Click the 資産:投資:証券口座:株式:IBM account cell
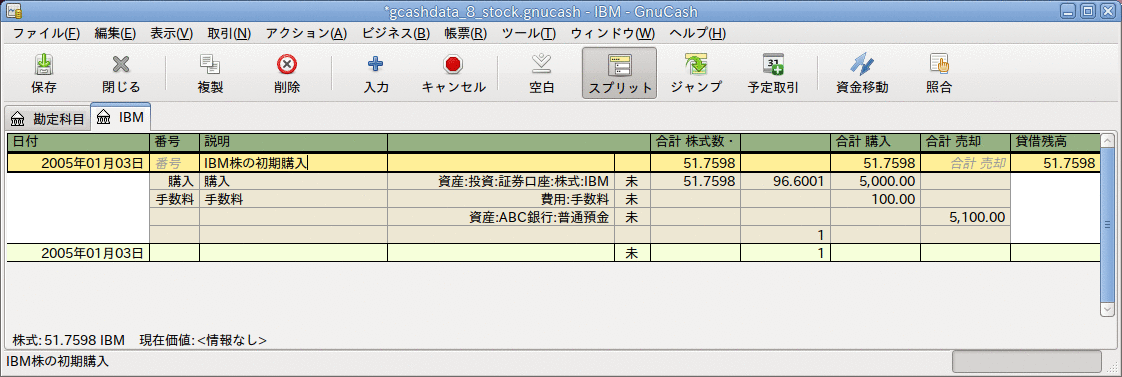 click(500, 182)
